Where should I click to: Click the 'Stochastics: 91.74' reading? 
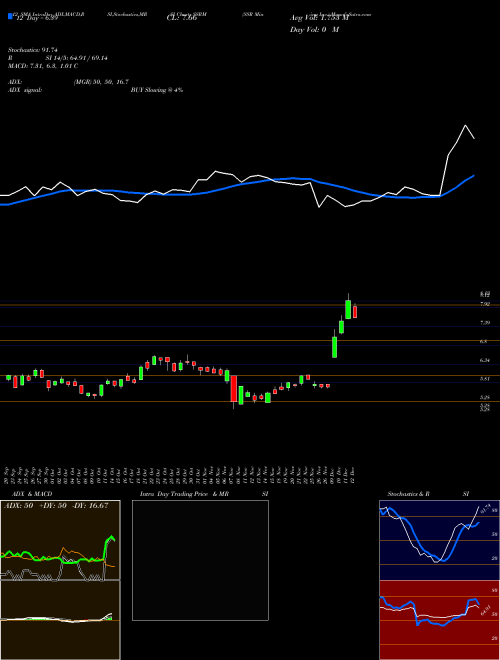tap(32, 50)
